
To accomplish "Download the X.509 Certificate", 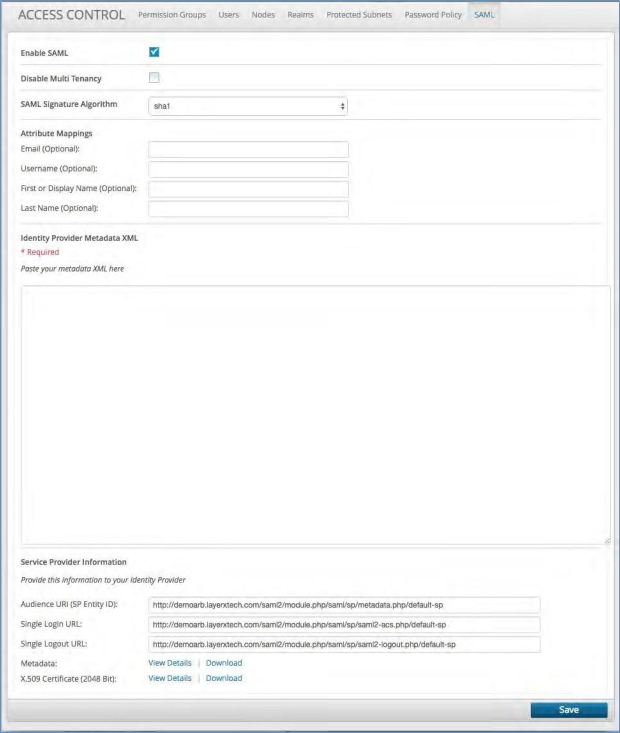I will coord(224,678).
